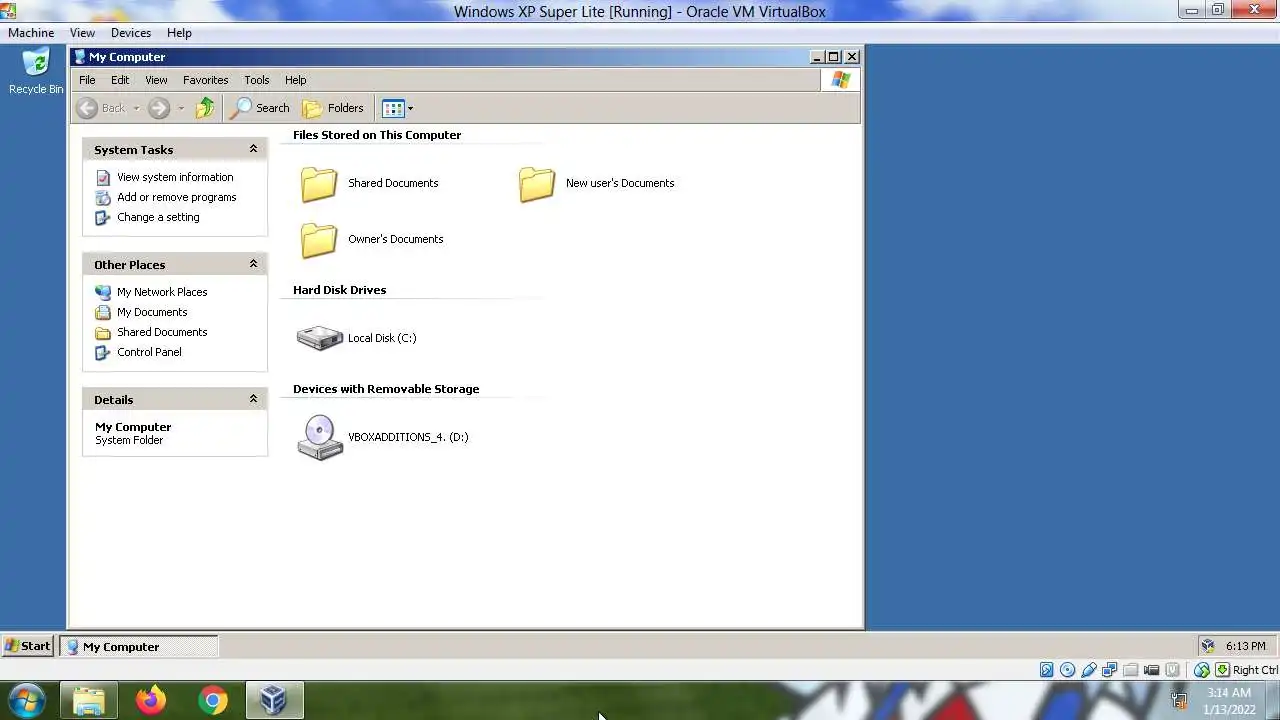The height and width of the screenshot is (720, 1280).
Task: Select the Shared Documents folder icon
Action: point(319,184)
